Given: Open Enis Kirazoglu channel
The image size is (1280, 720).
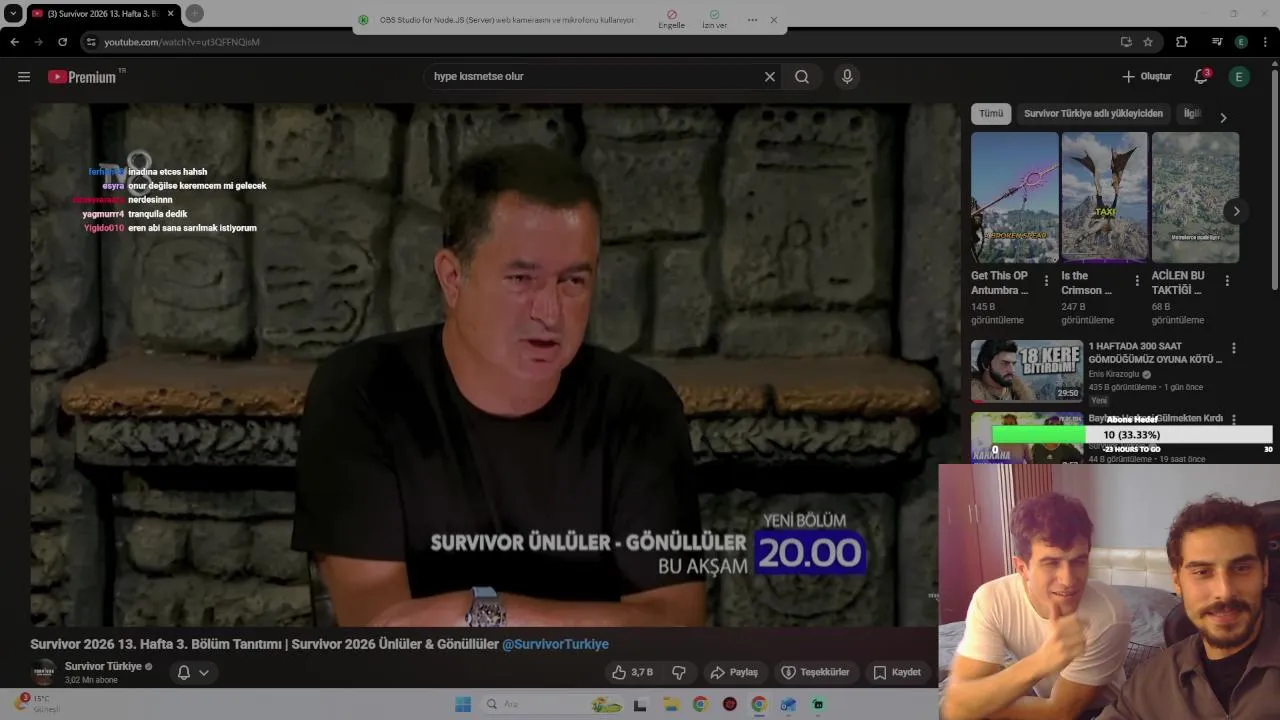Looking at the screenshot, I should pyautogui.click(x=1114, y=374).
